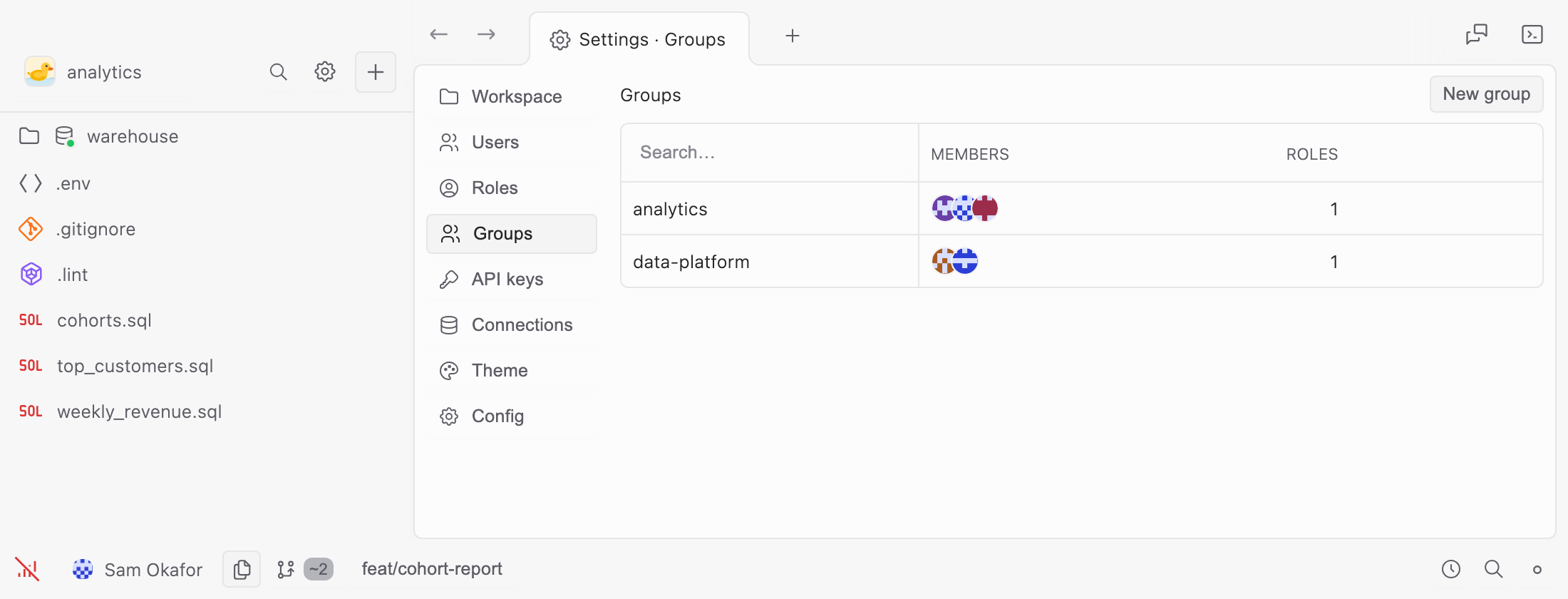Select the Settings · Groups tab
This screenshot has width=1568, height=599.
tap(639, 39)
